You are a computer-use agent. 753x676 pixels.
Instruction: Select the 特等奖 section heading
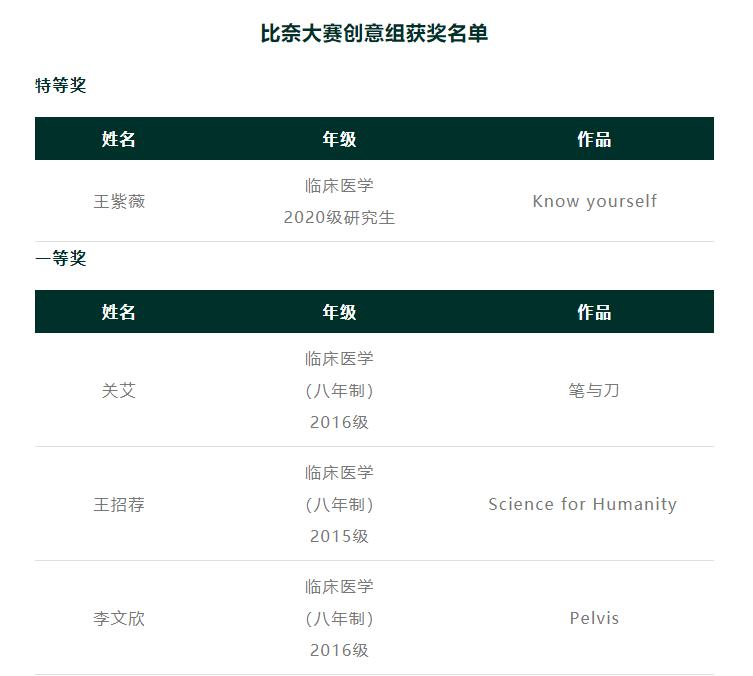(x=61, y=85)
